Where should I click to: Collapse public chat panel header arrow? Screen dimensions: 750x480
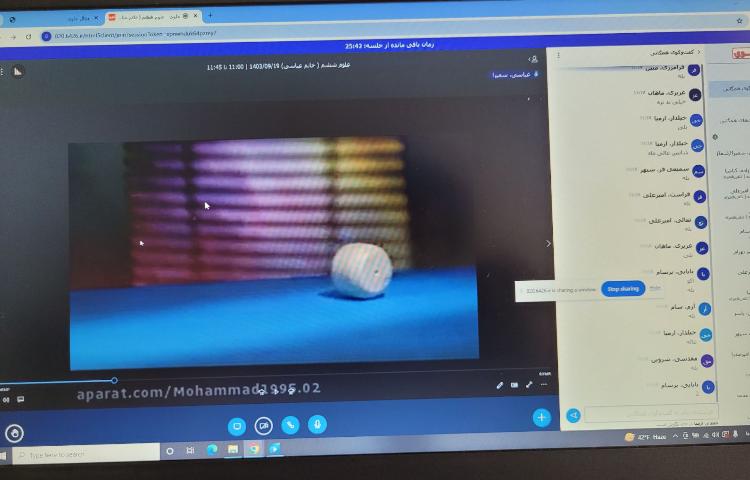coord(699,51)
